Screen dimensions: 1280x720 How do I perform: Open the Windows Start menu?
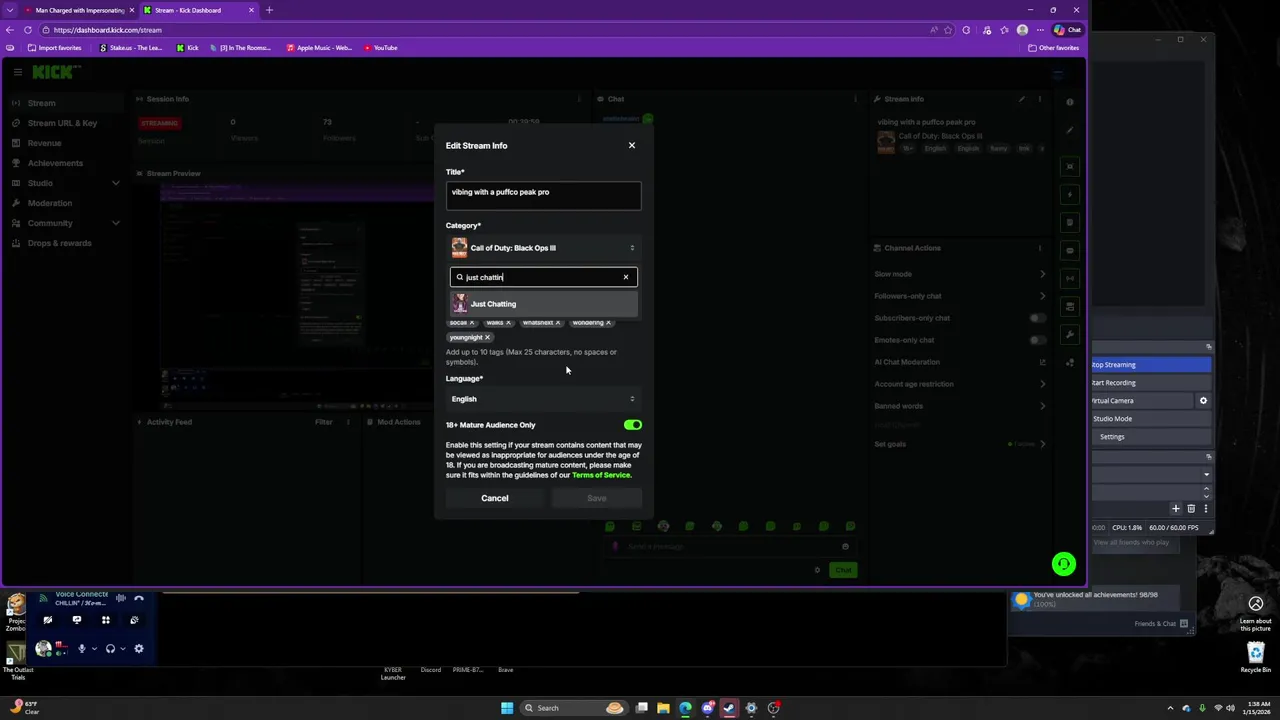(x=507, y=708)
